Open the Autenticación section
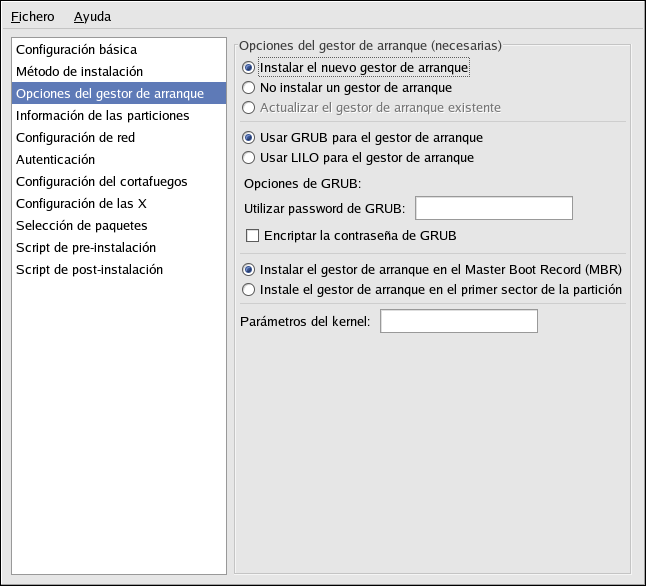The image size is (646, 586). 55,159
